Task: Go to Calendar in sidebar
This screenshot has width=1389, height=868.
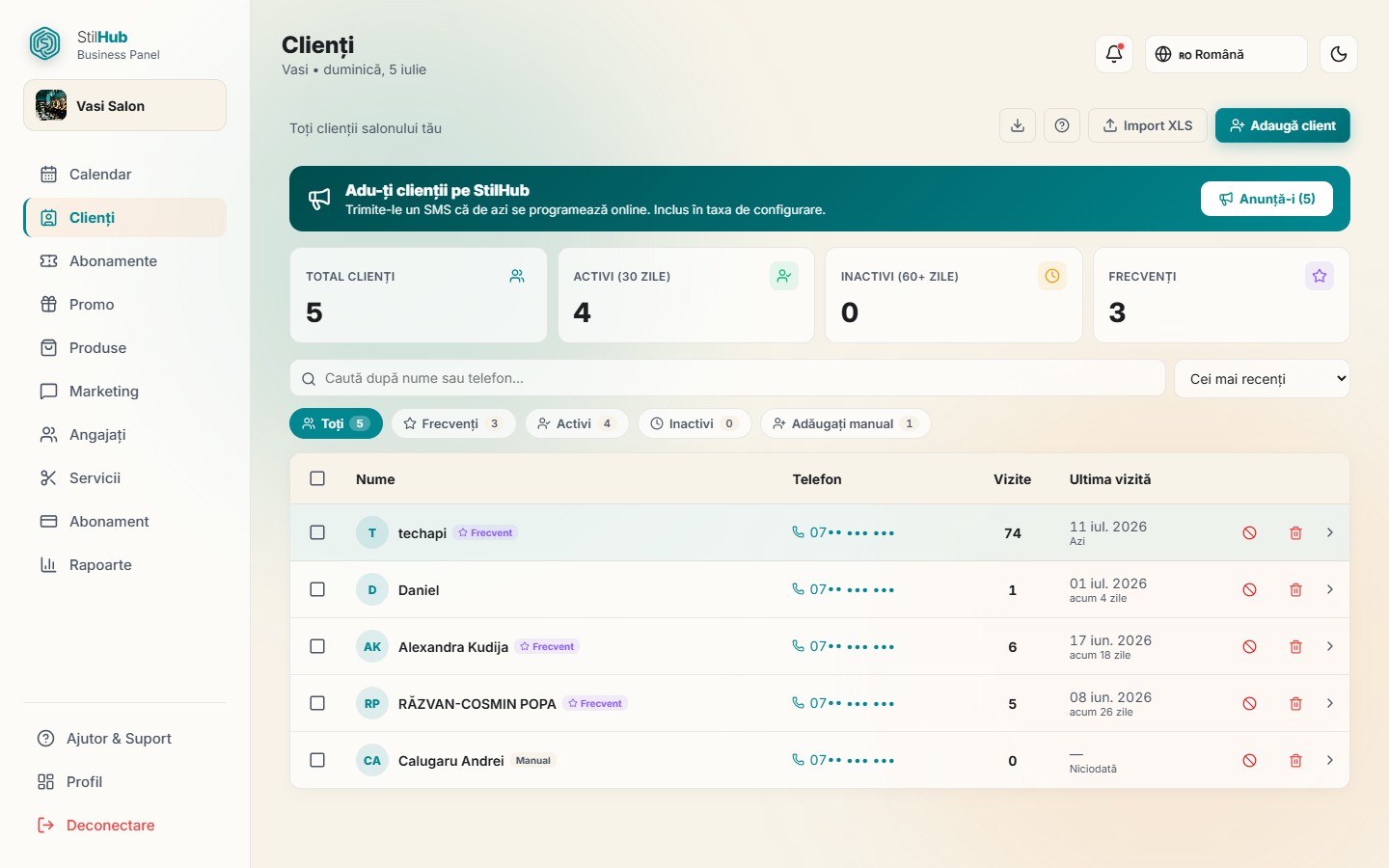Action: pyautogui.click(x=125, y=175)
